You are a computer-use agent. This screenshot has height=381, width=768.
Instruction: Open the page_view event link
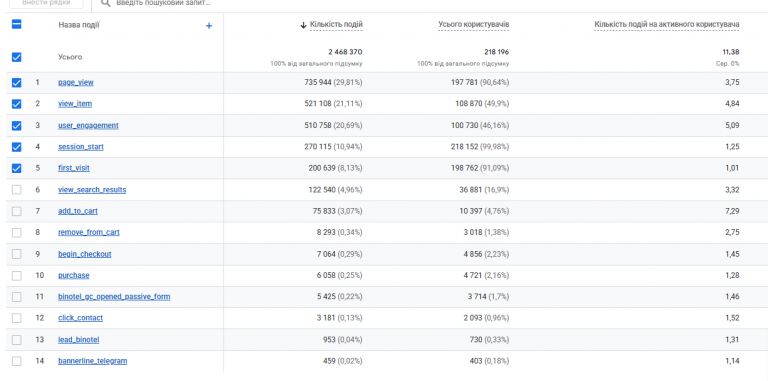click(75, 82)
